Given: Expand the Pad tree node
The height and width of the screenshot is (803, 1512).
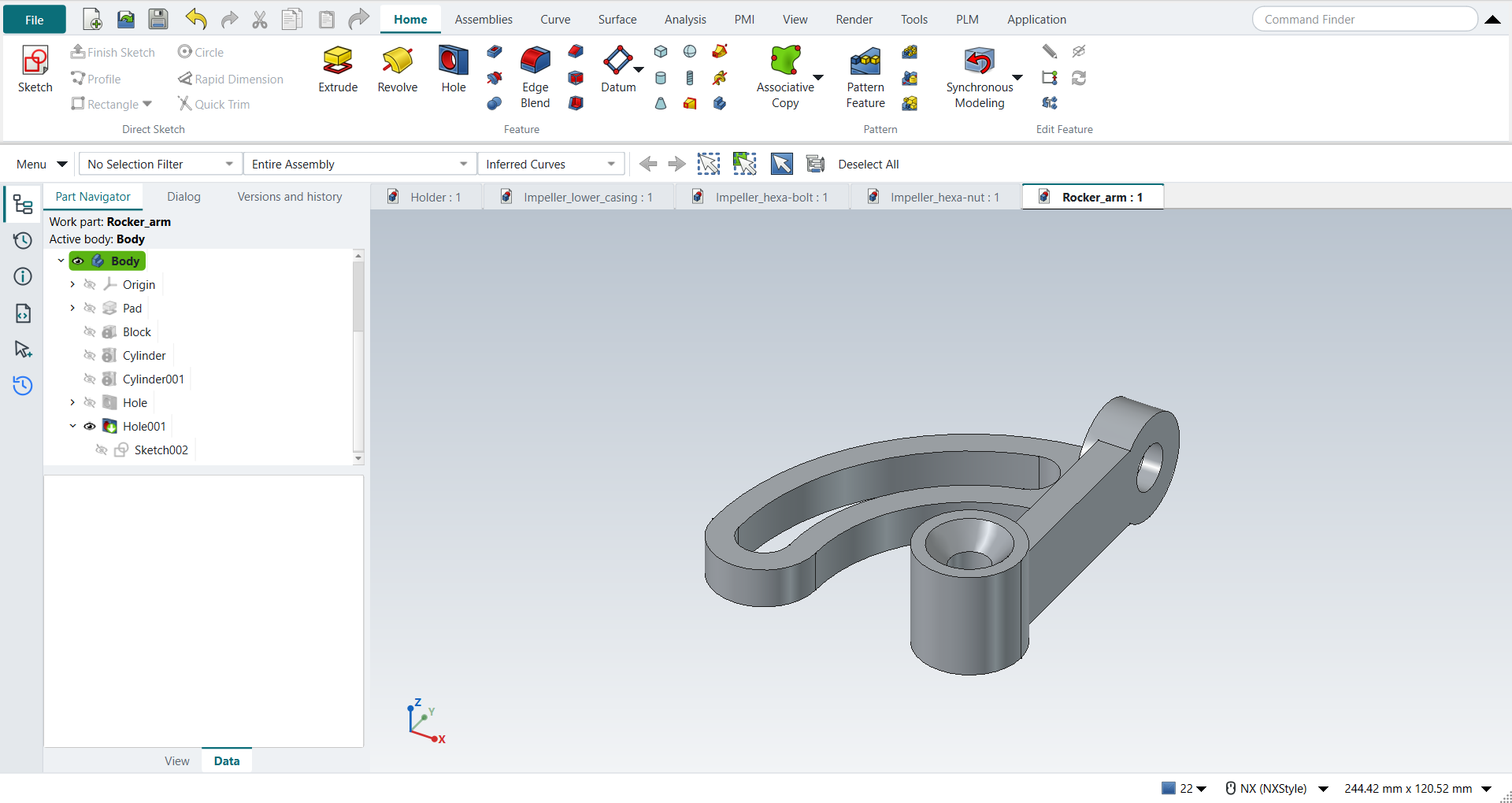Looking at the screenshot, I should [72, 308].
